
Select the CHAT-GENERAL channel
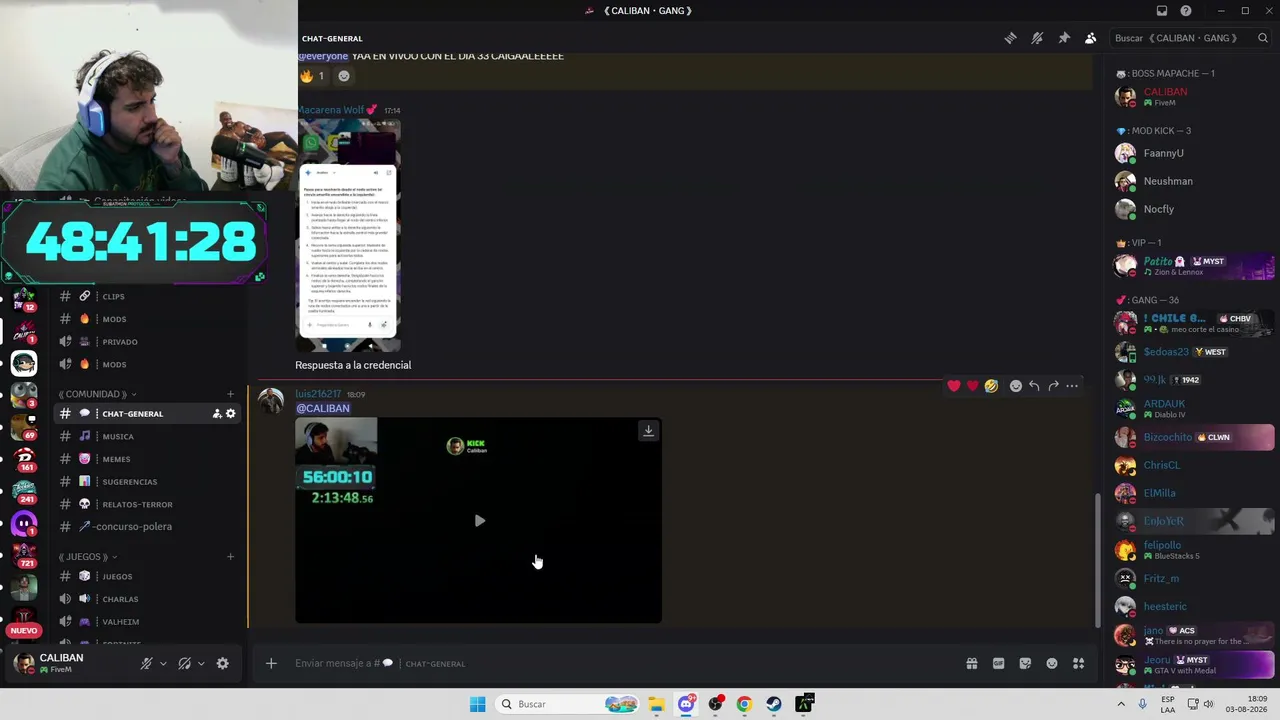point(146,414)
